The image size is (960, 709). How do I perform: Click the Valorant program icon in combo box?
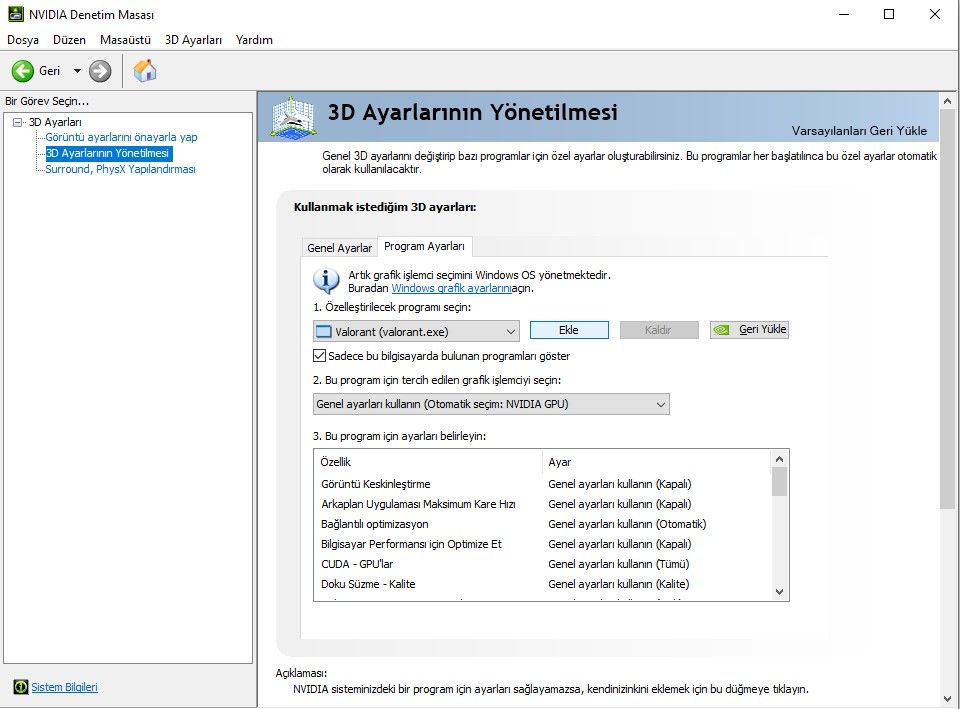323,332
